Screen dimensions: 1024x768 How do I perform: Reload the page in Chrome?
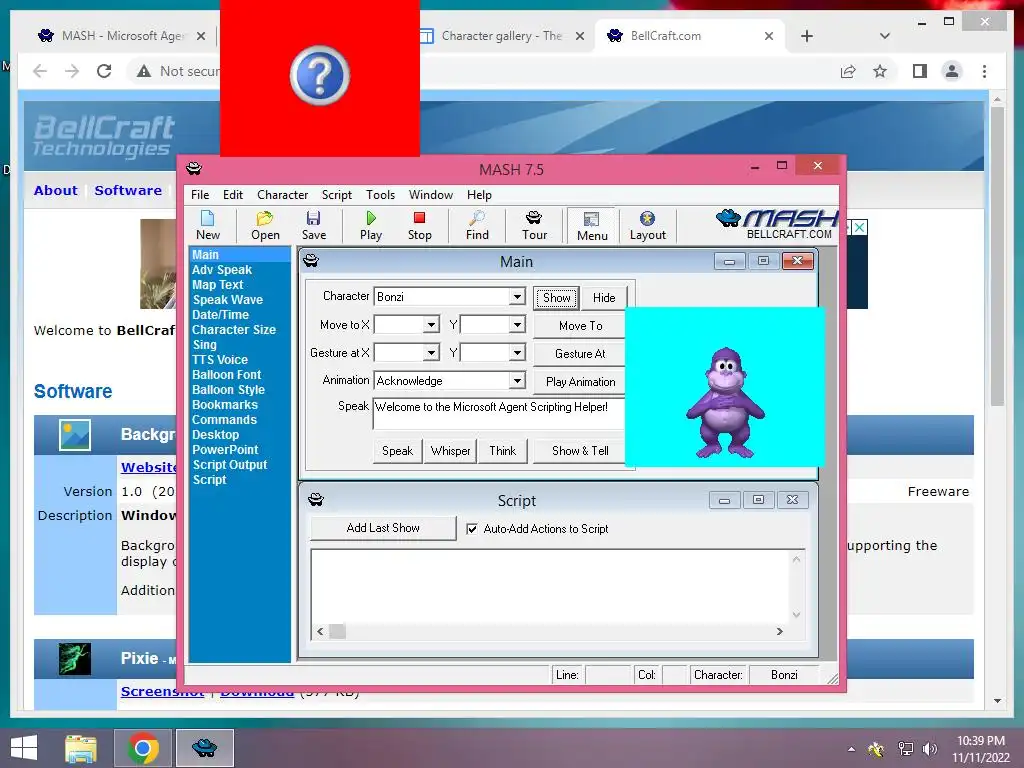click(104, 71)
